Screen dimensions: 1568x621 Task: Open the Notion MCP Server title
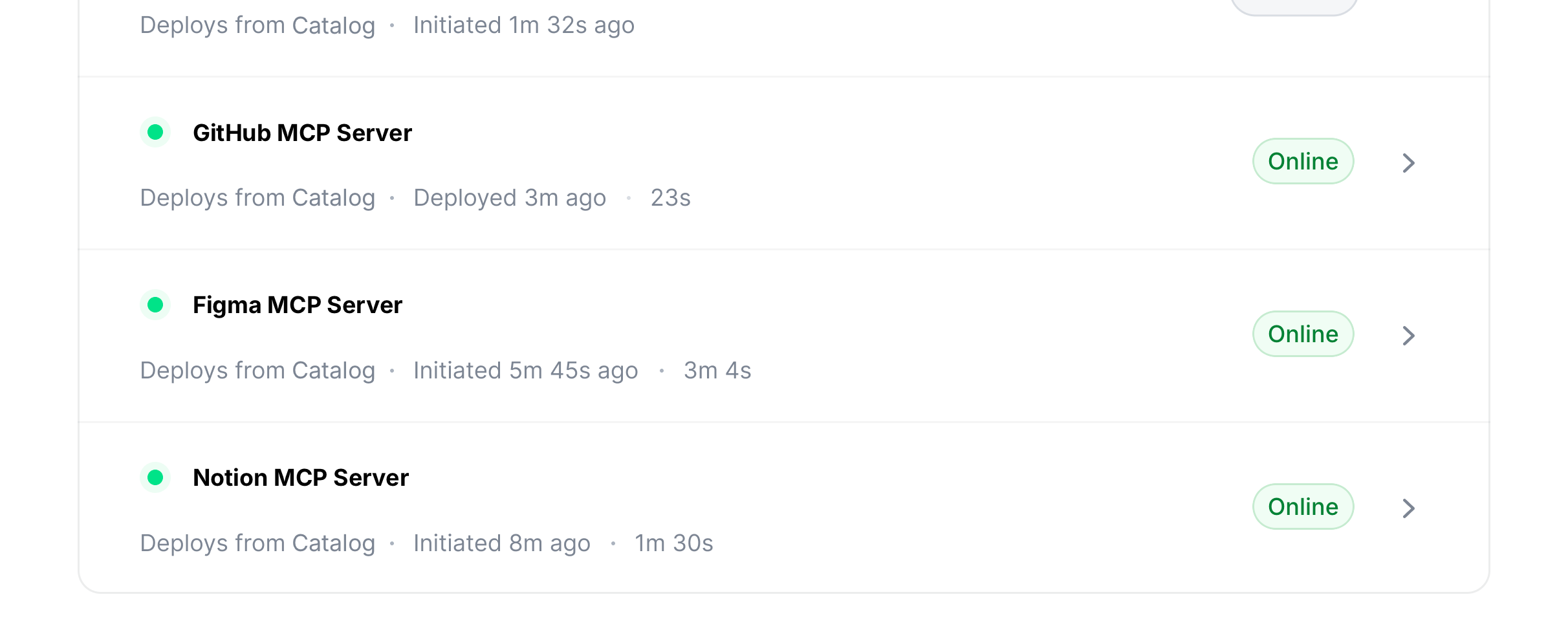coord(301,477)
